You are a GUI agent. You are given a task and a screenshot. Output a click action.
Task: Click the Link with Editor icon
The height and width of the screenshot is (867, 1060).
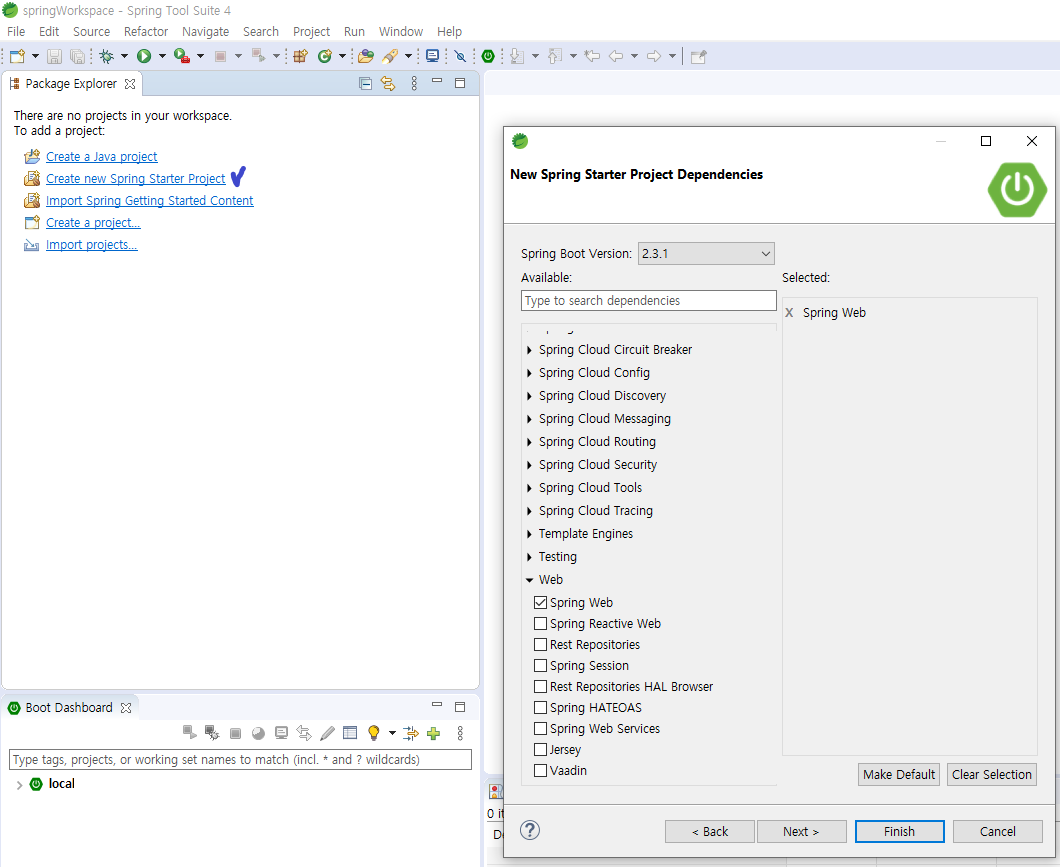pyautogui.click(x=388, y=84)
